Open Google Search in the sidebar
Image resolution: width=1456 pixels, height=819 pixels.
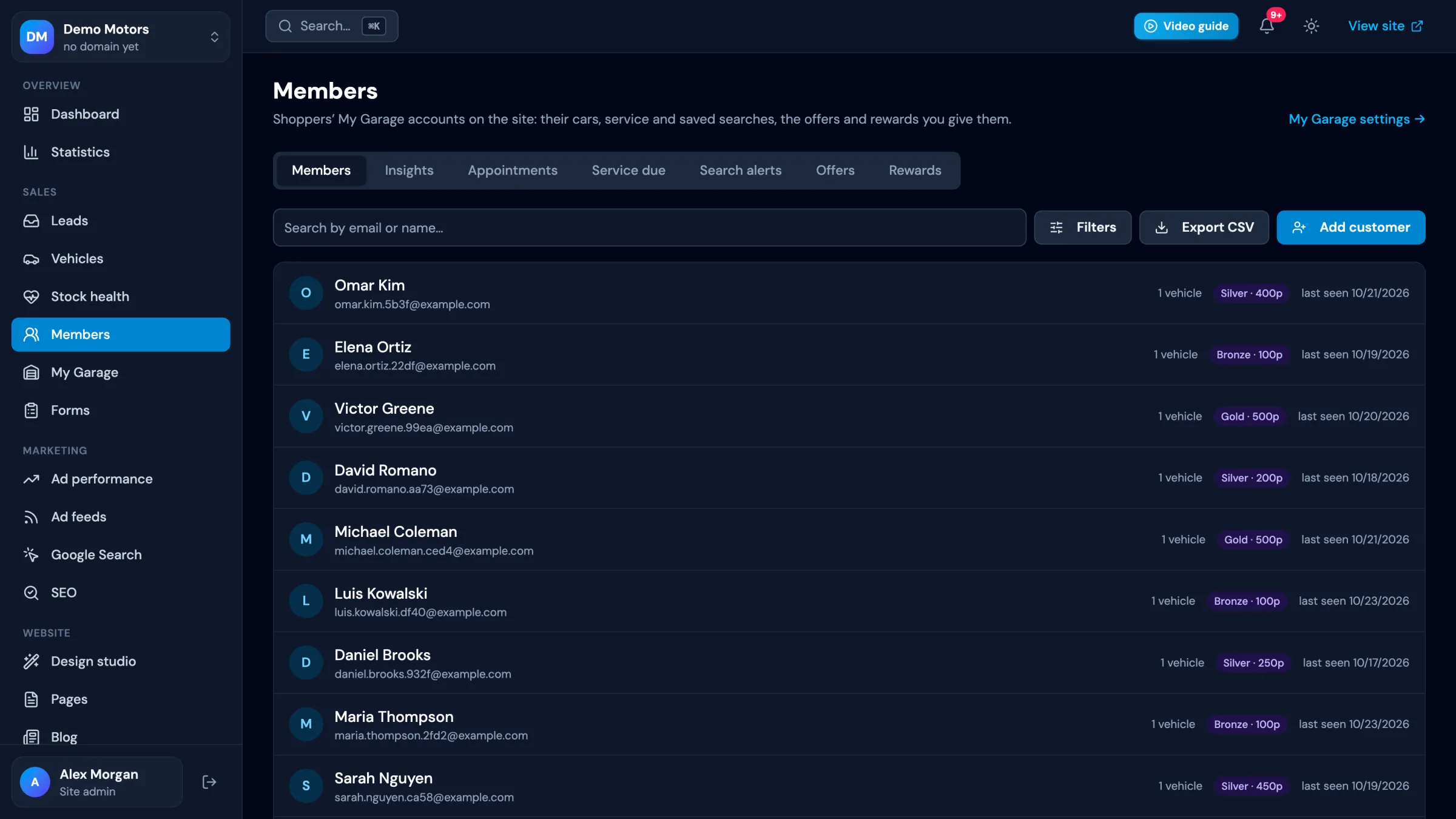[121, 555]
